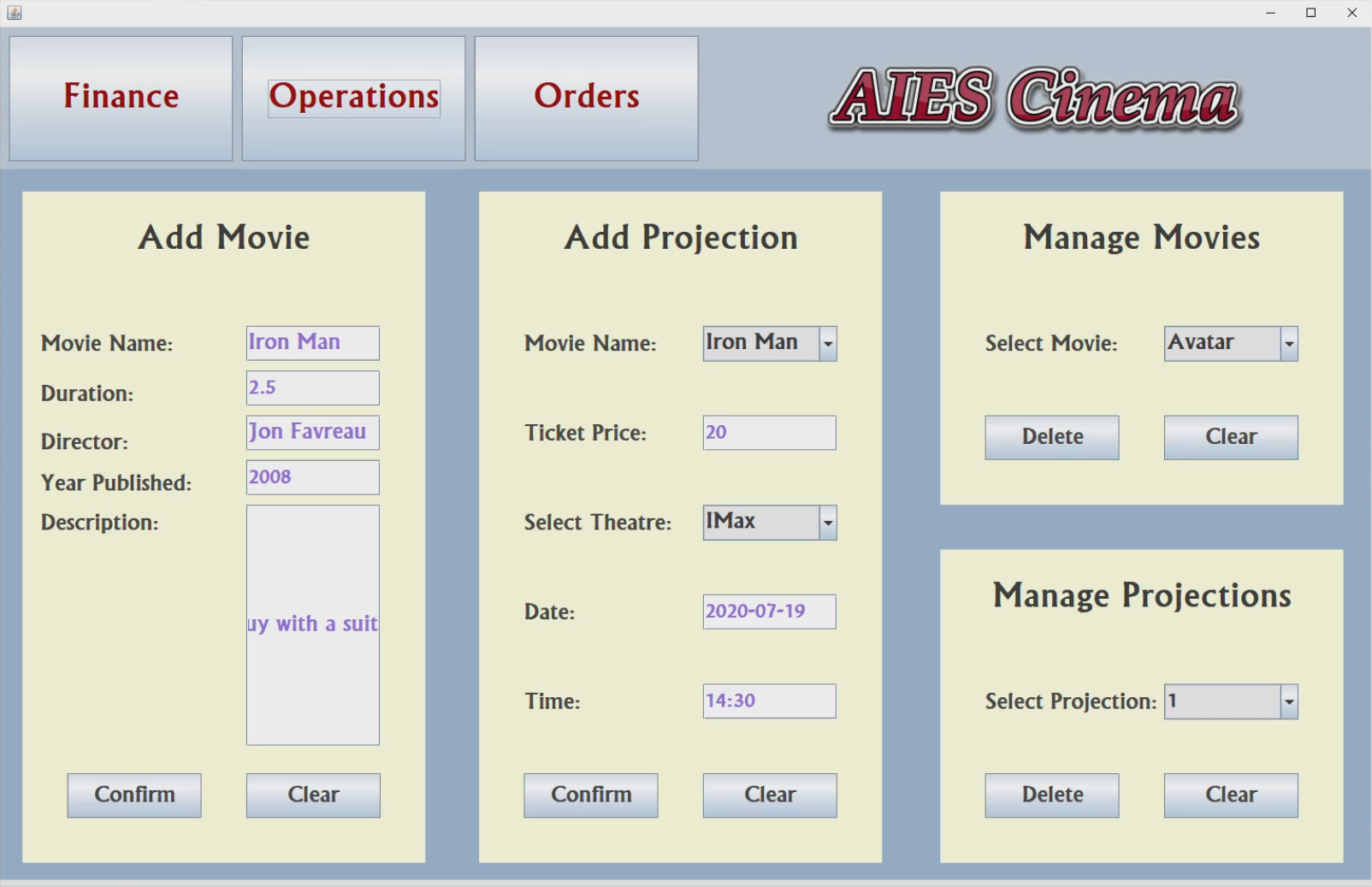
Task: Click the Manage Movies heading
Action: (x=1142, y=238)
